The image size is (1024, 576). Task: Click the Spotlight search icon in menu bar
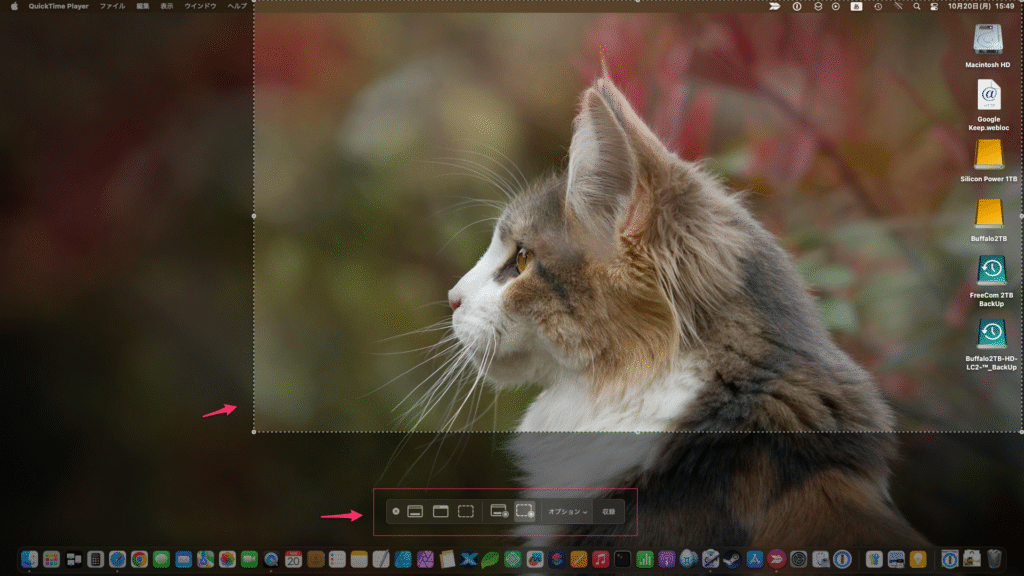[x=915, y=6]
